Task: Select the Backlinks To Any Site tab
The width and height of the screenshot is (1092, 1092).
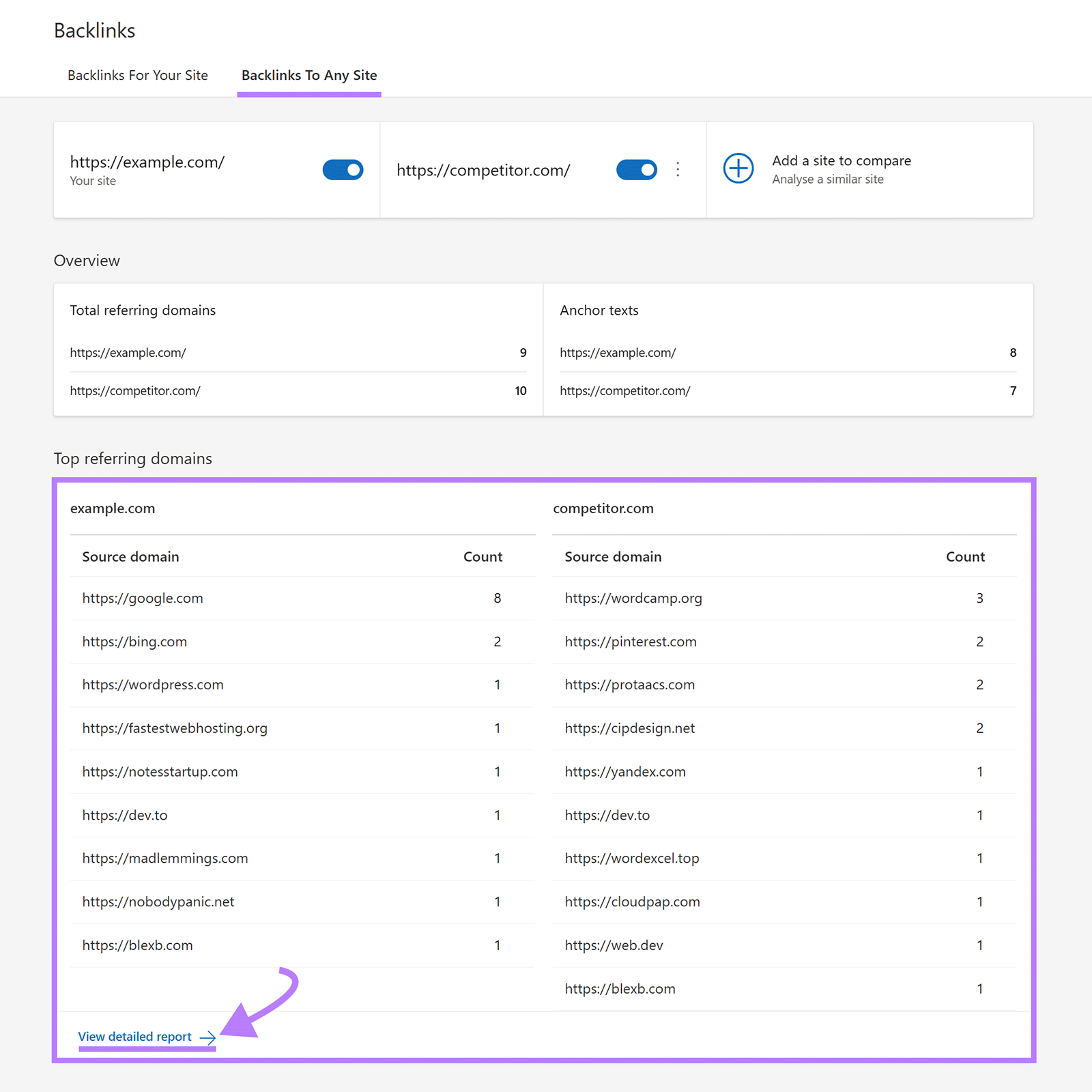Action: tap(308, 75)
